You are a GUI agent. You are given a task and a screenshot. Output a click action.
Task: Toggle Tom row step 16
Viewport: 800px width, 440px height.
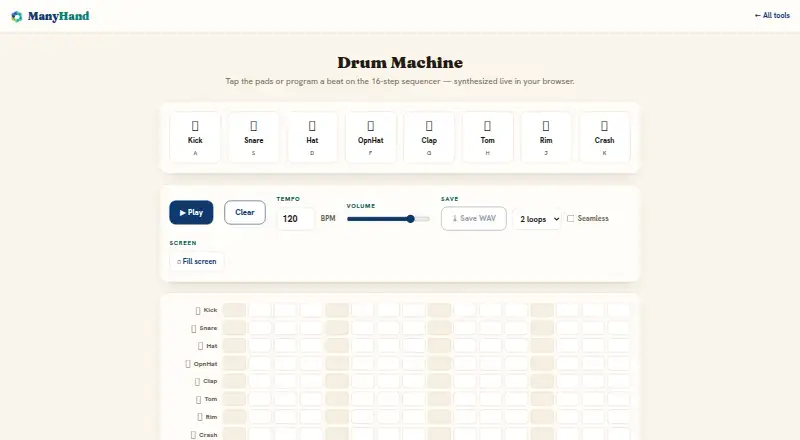pyautogui.click(x=619, y=399)
